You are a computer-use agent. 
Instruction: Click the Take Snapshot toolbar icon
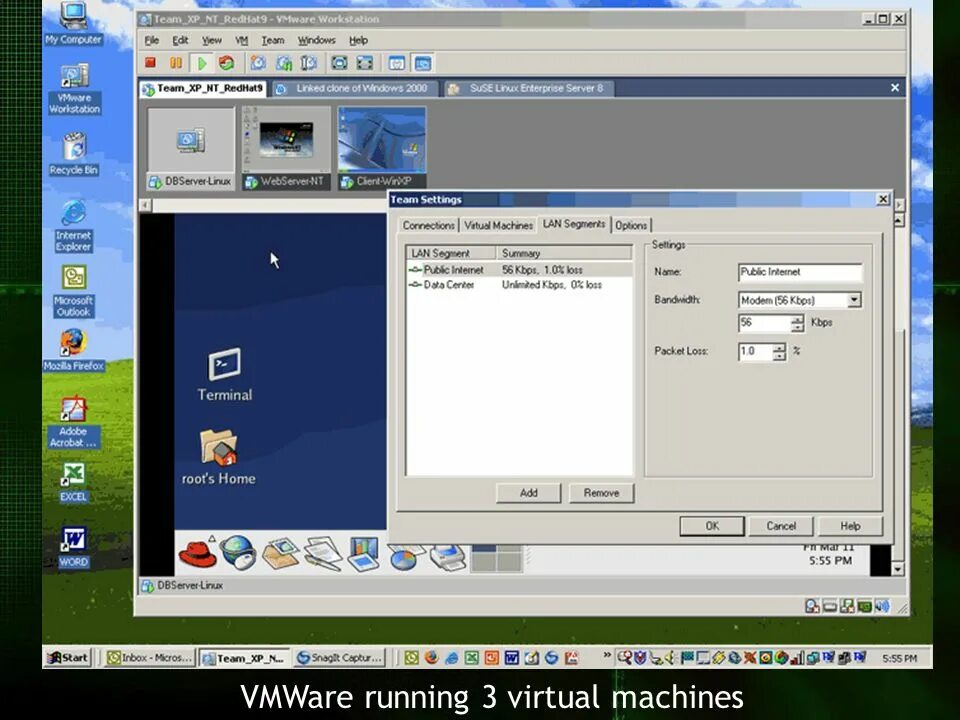(258, 63)
